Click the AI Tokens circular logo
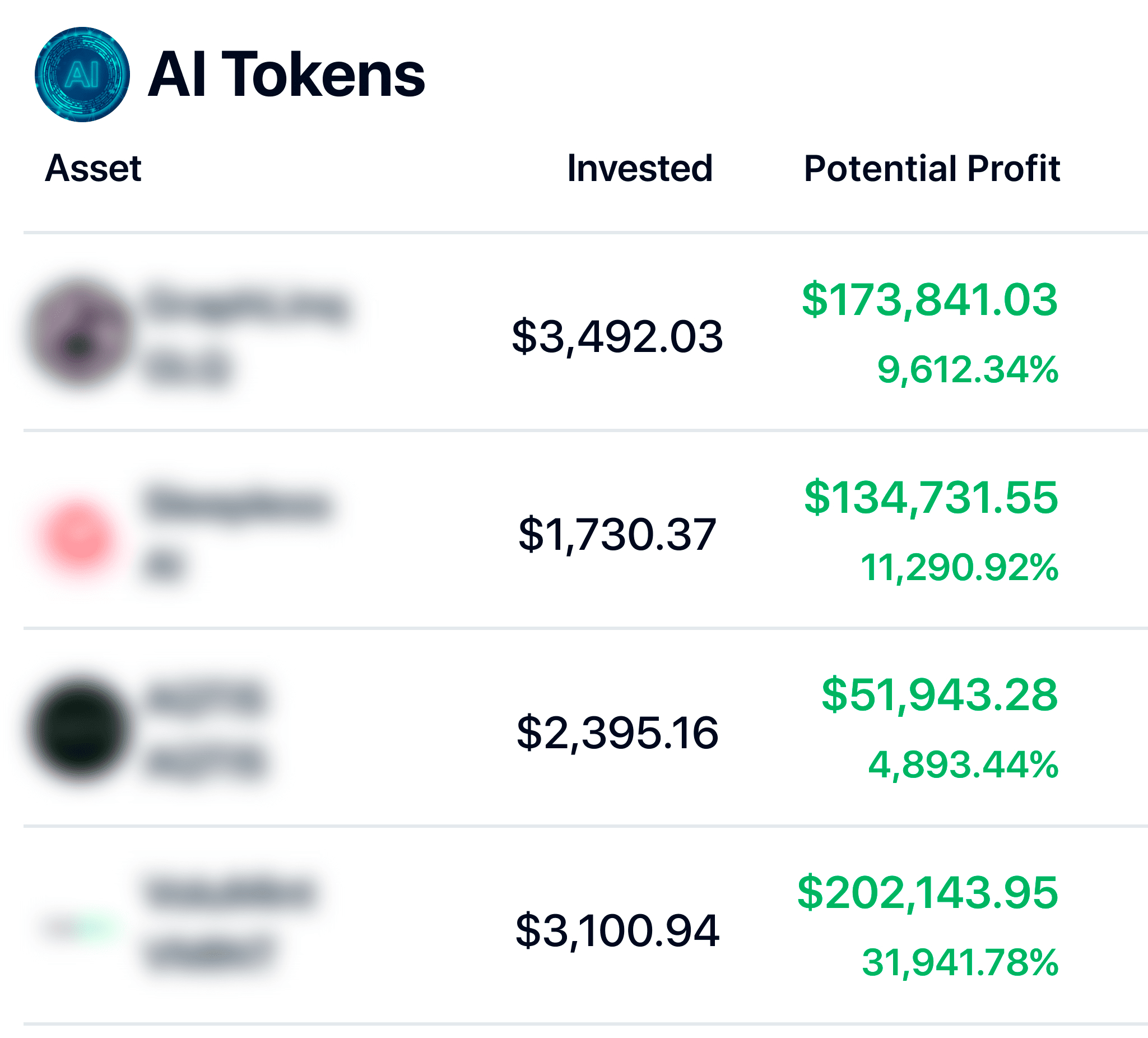1148x1038 pixels. click(x=82, y=74)
